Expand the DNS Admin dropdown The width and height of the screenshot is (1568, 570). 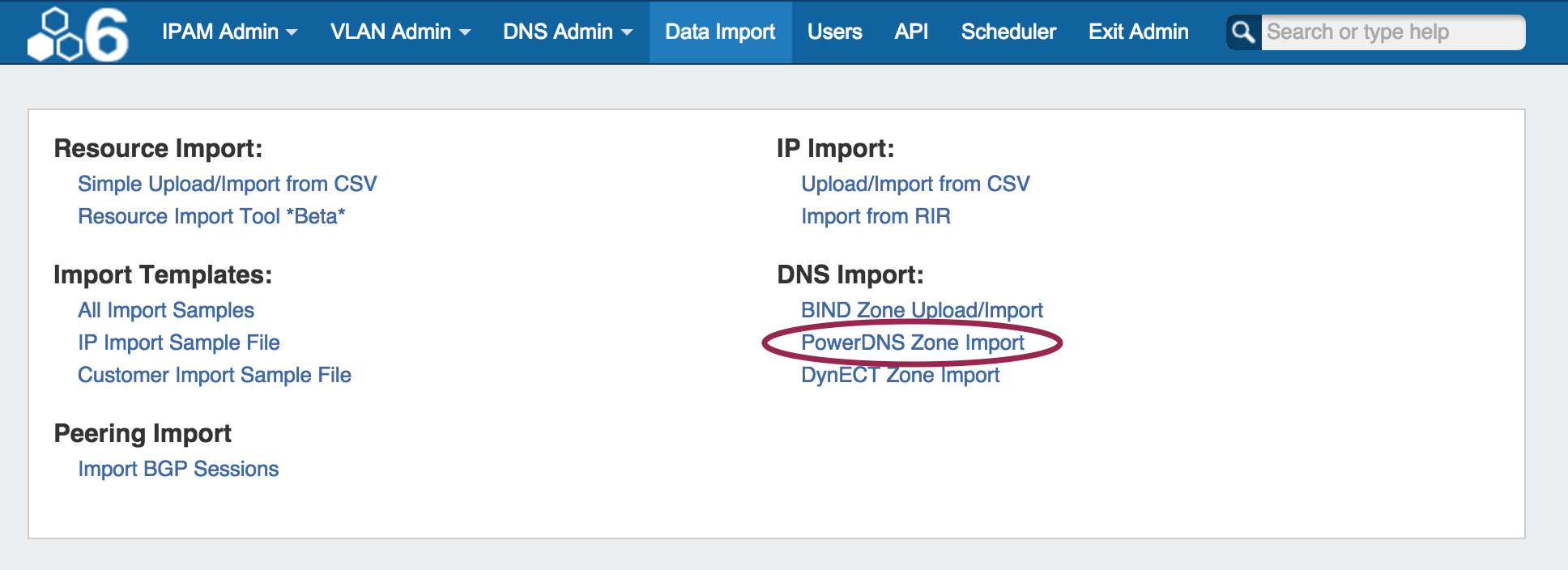coord(567,32)
